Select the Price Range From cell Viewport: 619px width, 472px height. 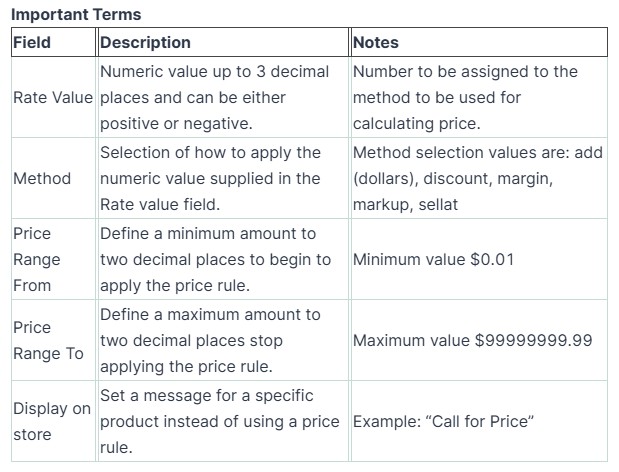[x=37, y=259]
